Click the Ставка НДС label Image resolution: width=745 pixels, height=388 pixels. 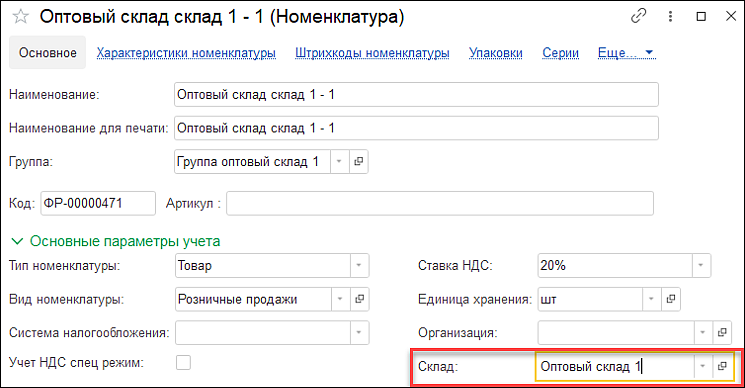point(455,265)
